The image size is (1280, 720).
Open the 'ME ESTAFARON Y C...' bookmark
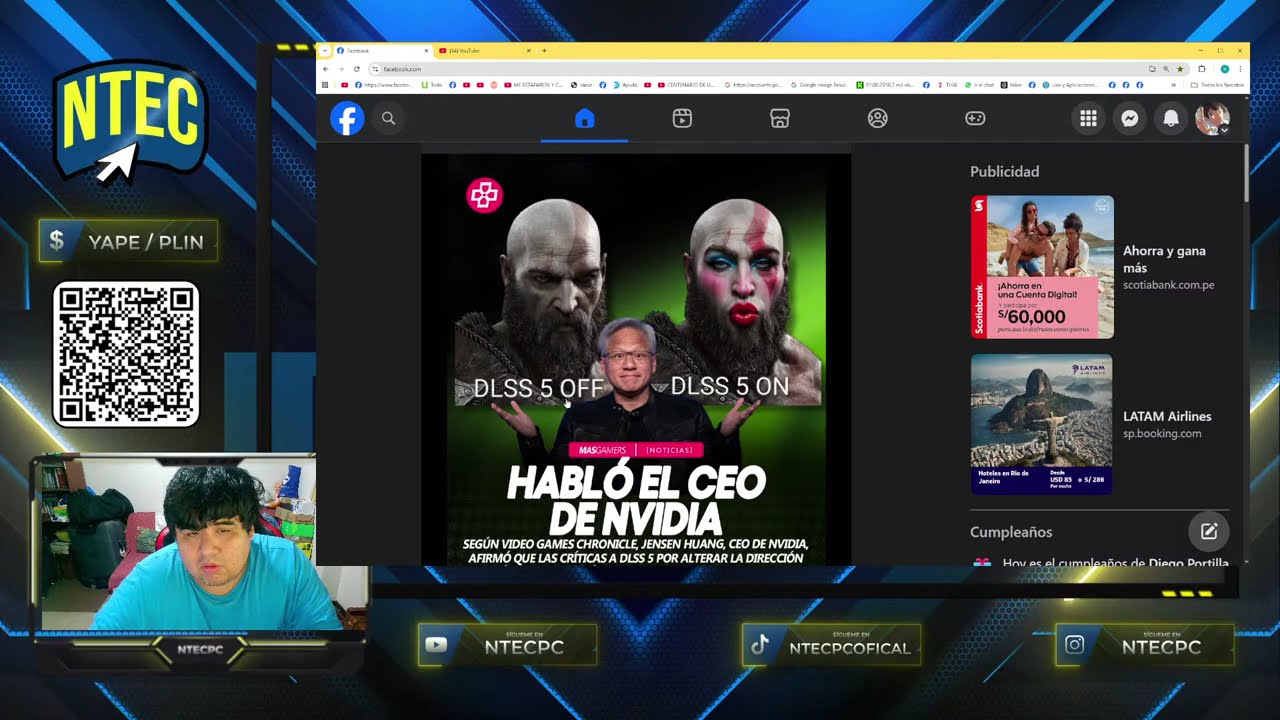click(x=535, y=85)
